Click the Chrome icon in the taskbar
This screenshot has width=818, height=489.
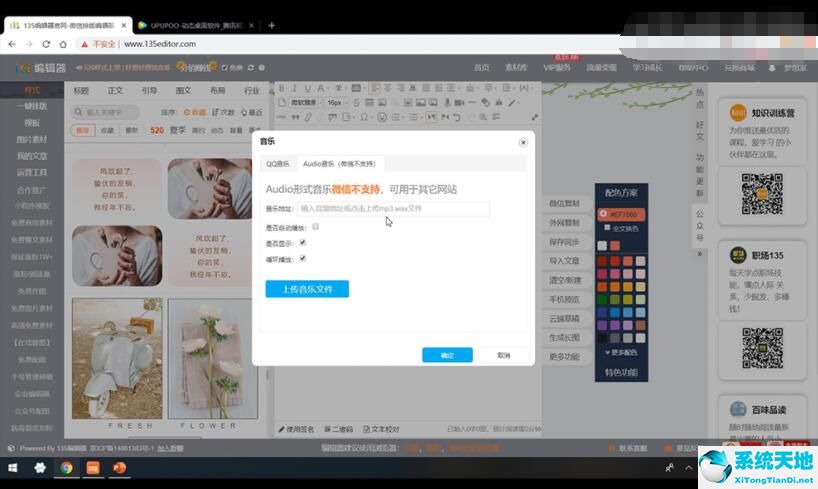[66, 468]
